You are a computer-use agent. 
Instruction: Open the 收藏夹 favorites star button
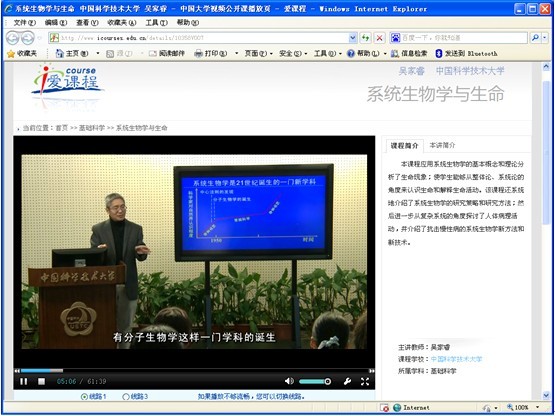[22, 53]
